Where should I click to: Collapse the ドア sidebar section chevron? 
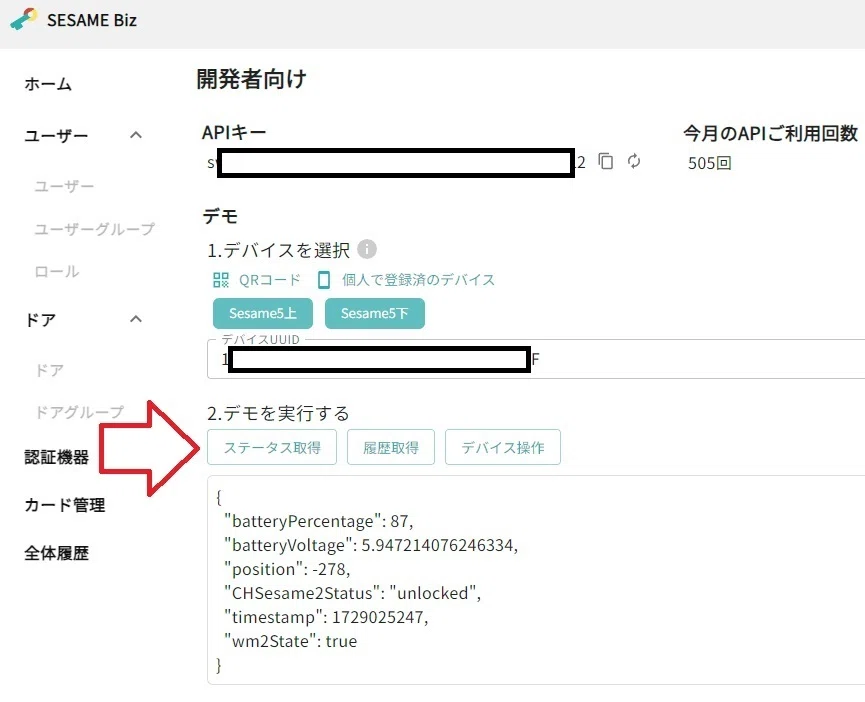coord(136,319)
